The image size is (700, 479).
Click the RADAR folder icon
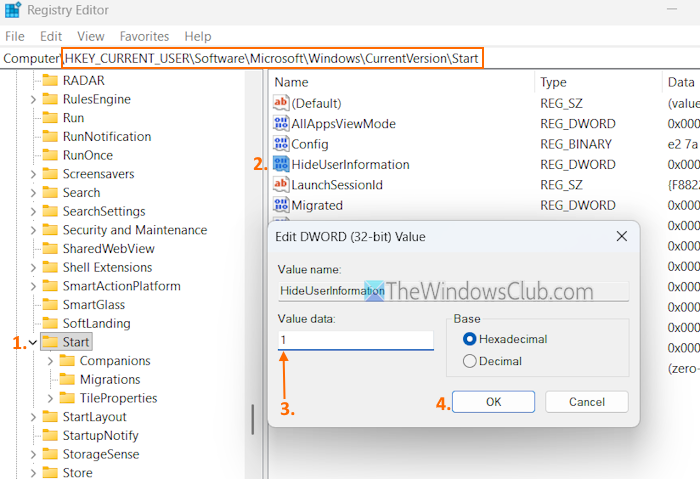50,80
